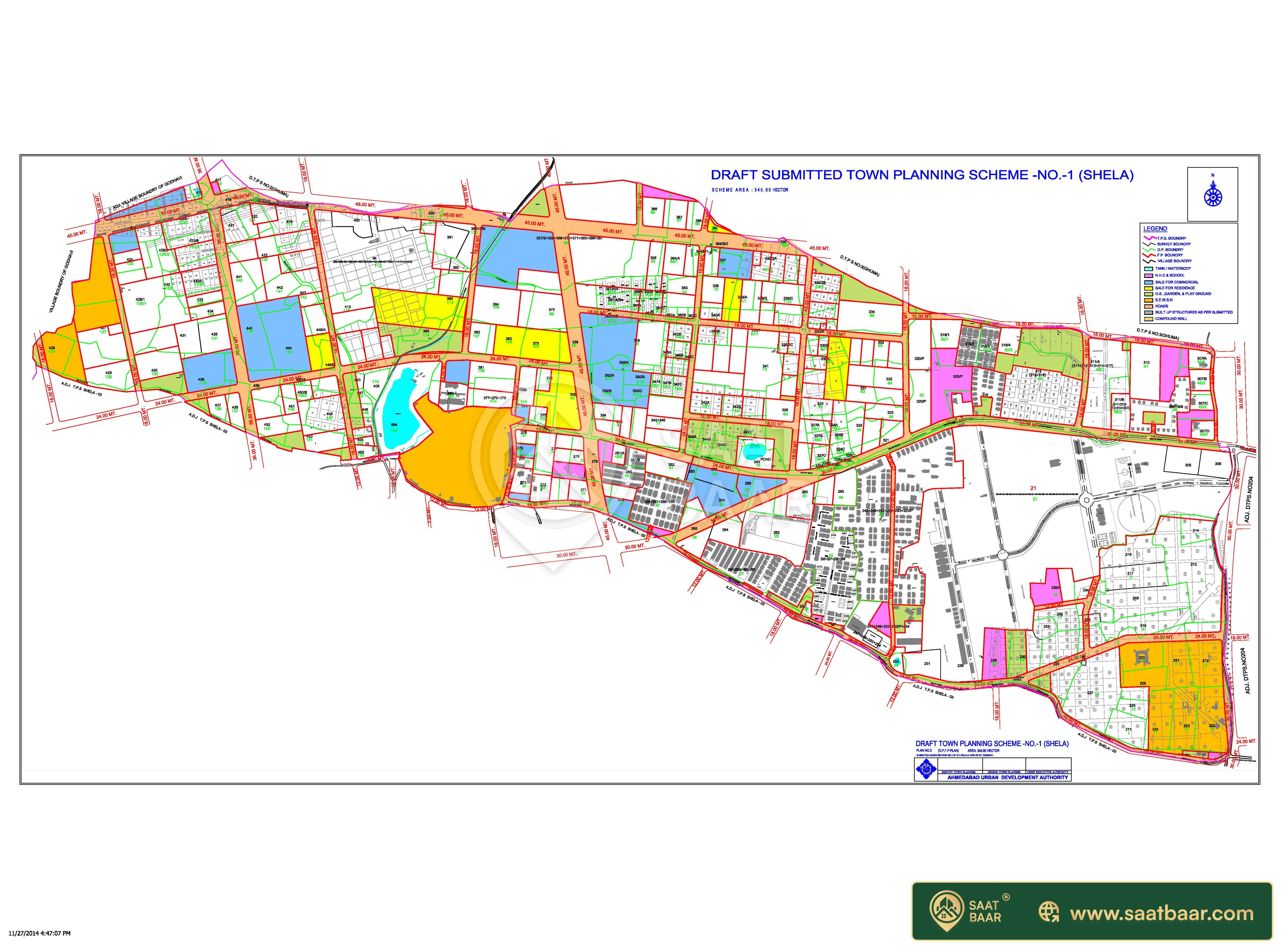Click the Sale for Commercial blue legend swatch

click(x=1148, y=283)
